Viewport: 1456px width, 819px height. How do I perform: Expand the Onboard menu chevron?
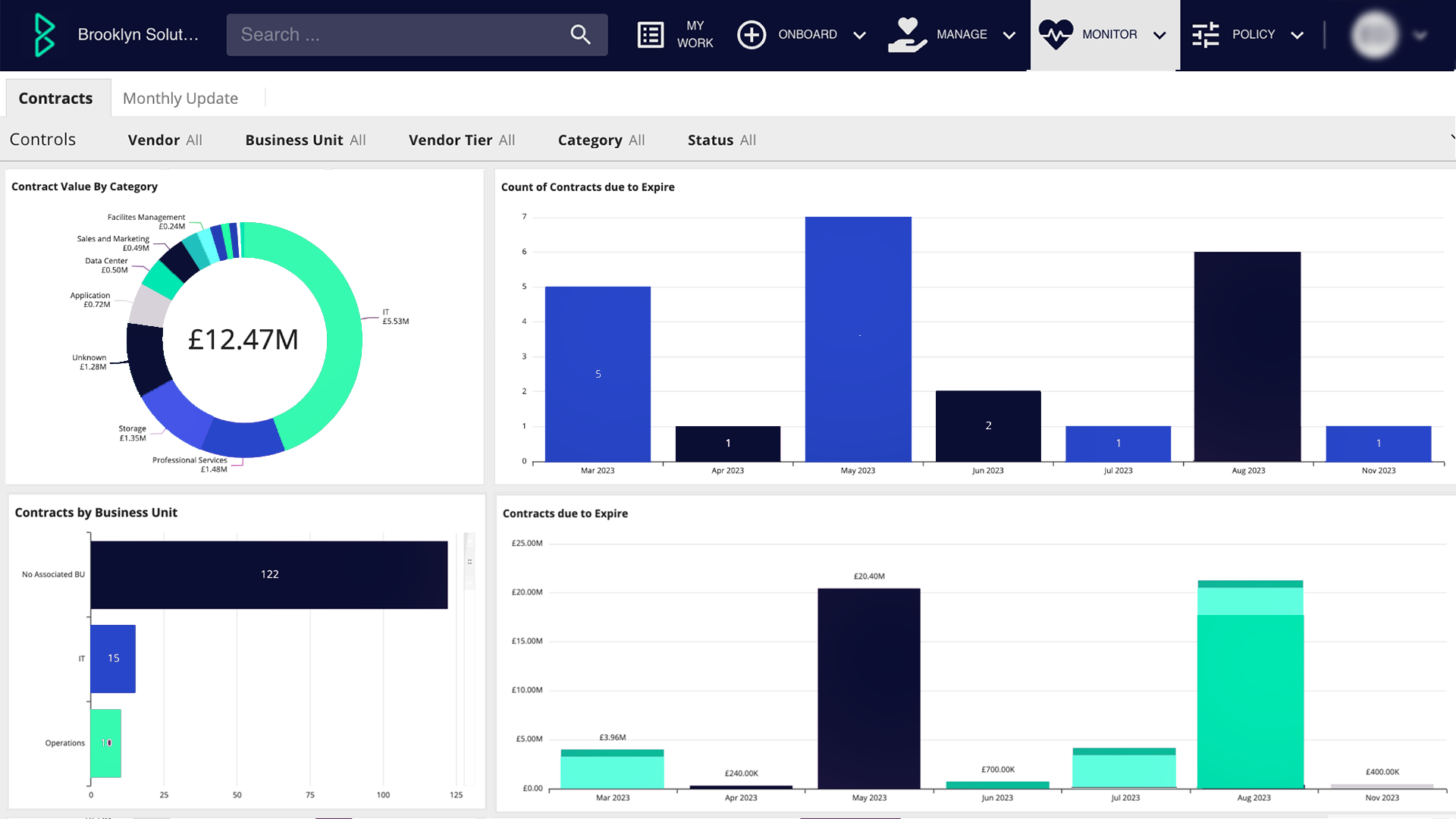pos(859,35)
